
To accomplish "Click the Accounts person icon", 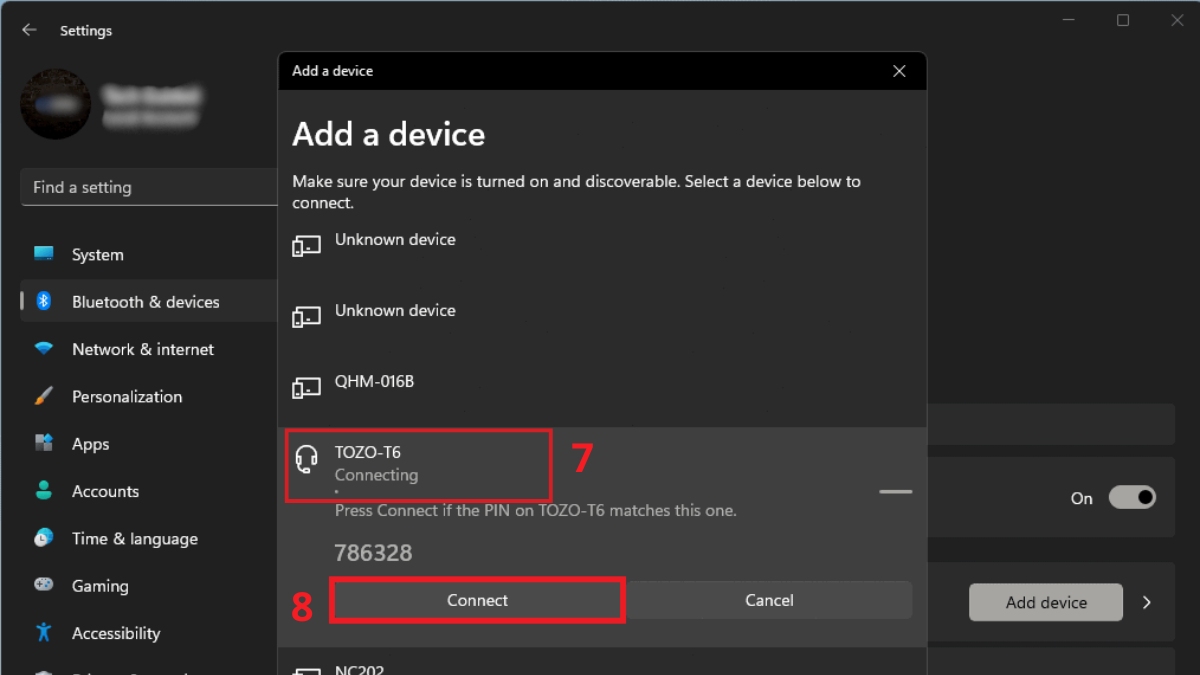I will 44,490.
